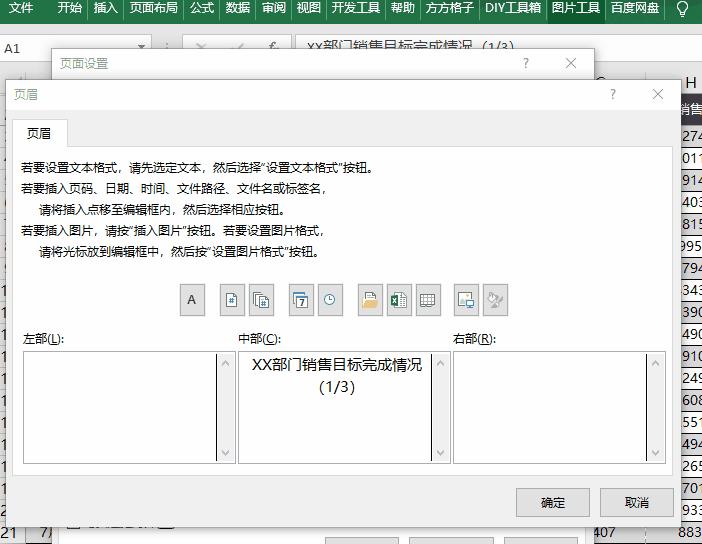Switch to the 开始 ribbon tab
Screen dimensions: 702x544
pyautogui.click(x=69, y=8)
